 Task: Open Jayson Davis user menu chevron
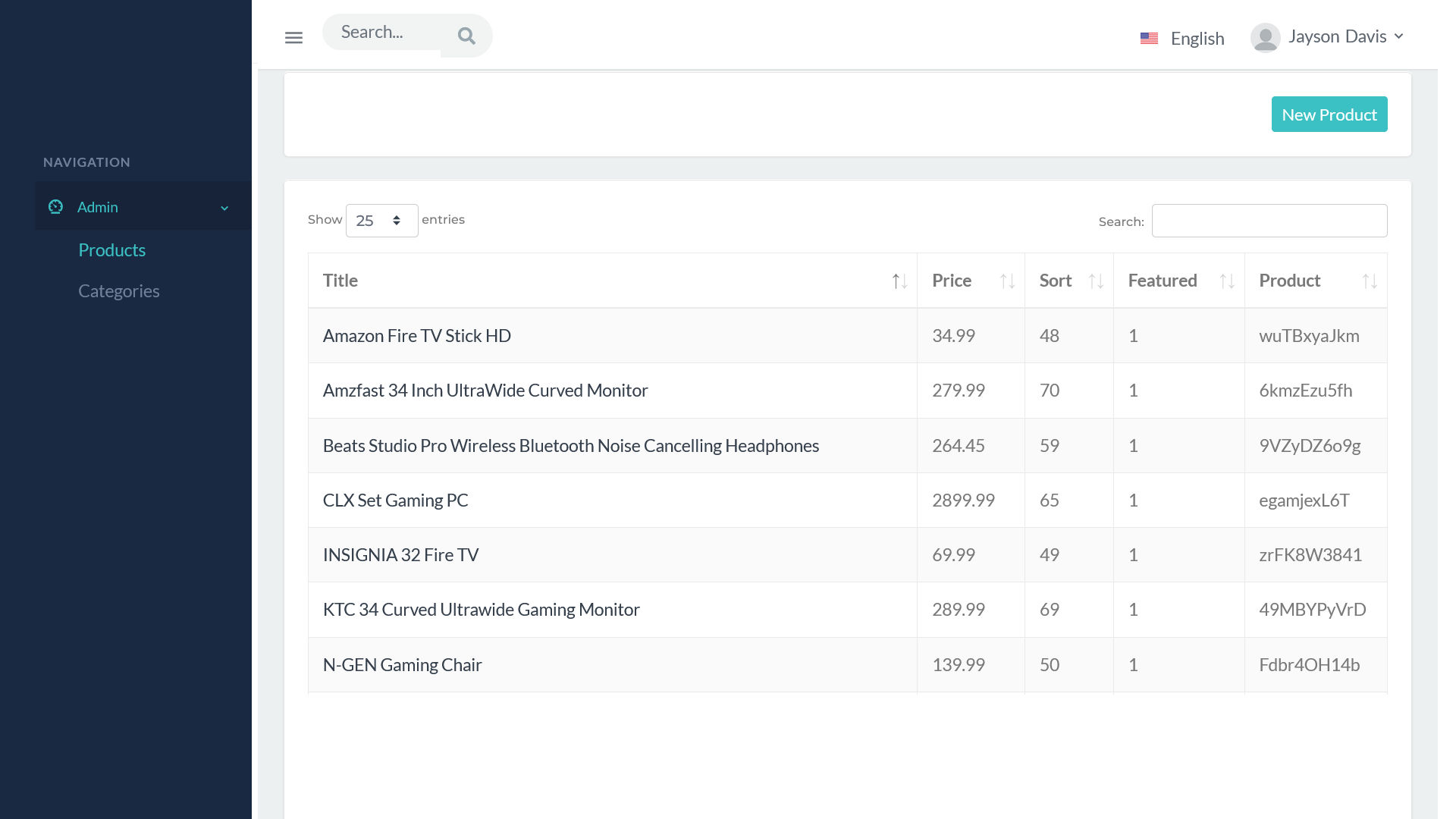tap(1399, 36)
